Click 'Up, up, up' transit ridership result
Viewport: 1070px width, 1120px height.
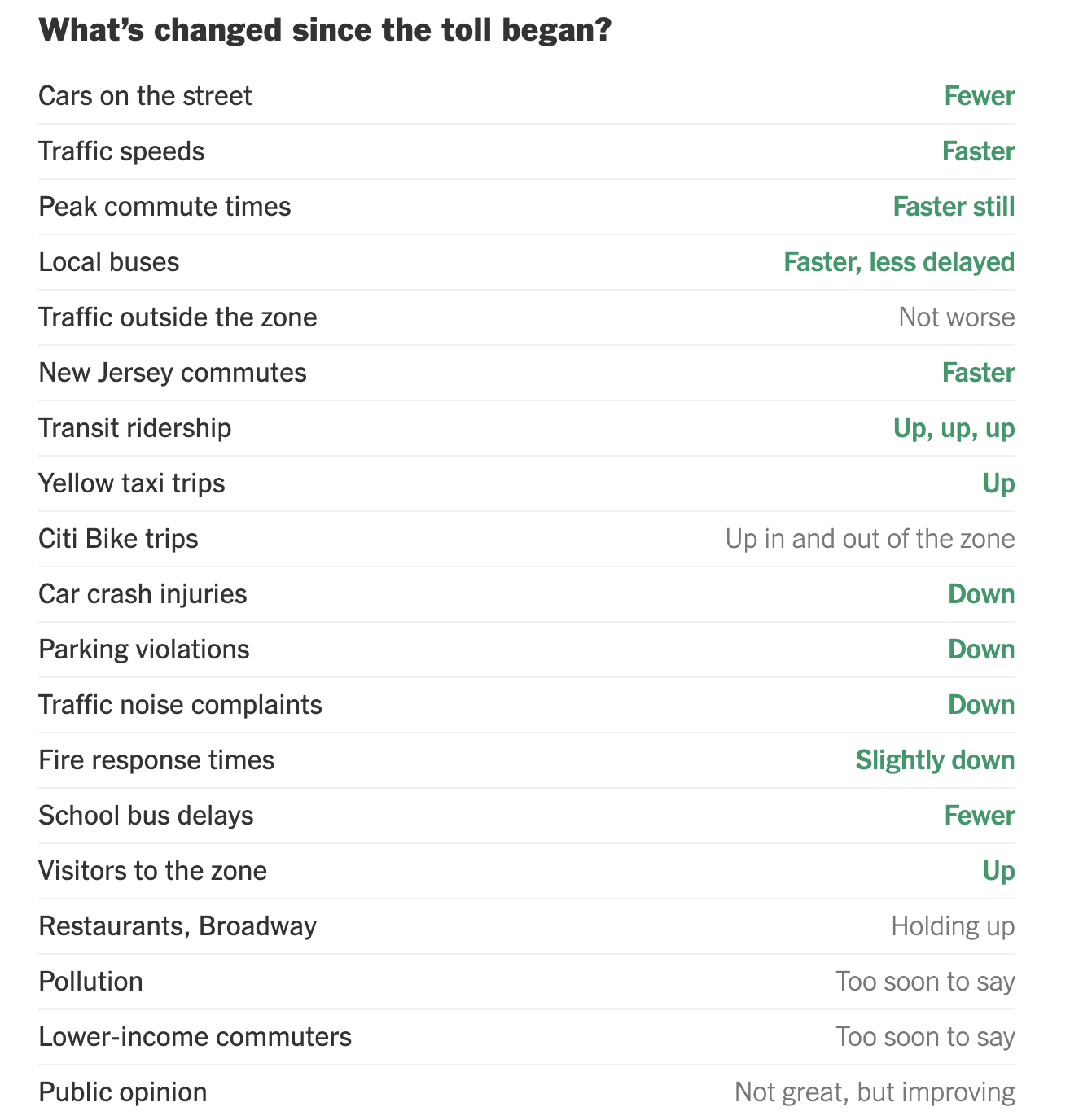pyautogui.click(x=954, y=428)
